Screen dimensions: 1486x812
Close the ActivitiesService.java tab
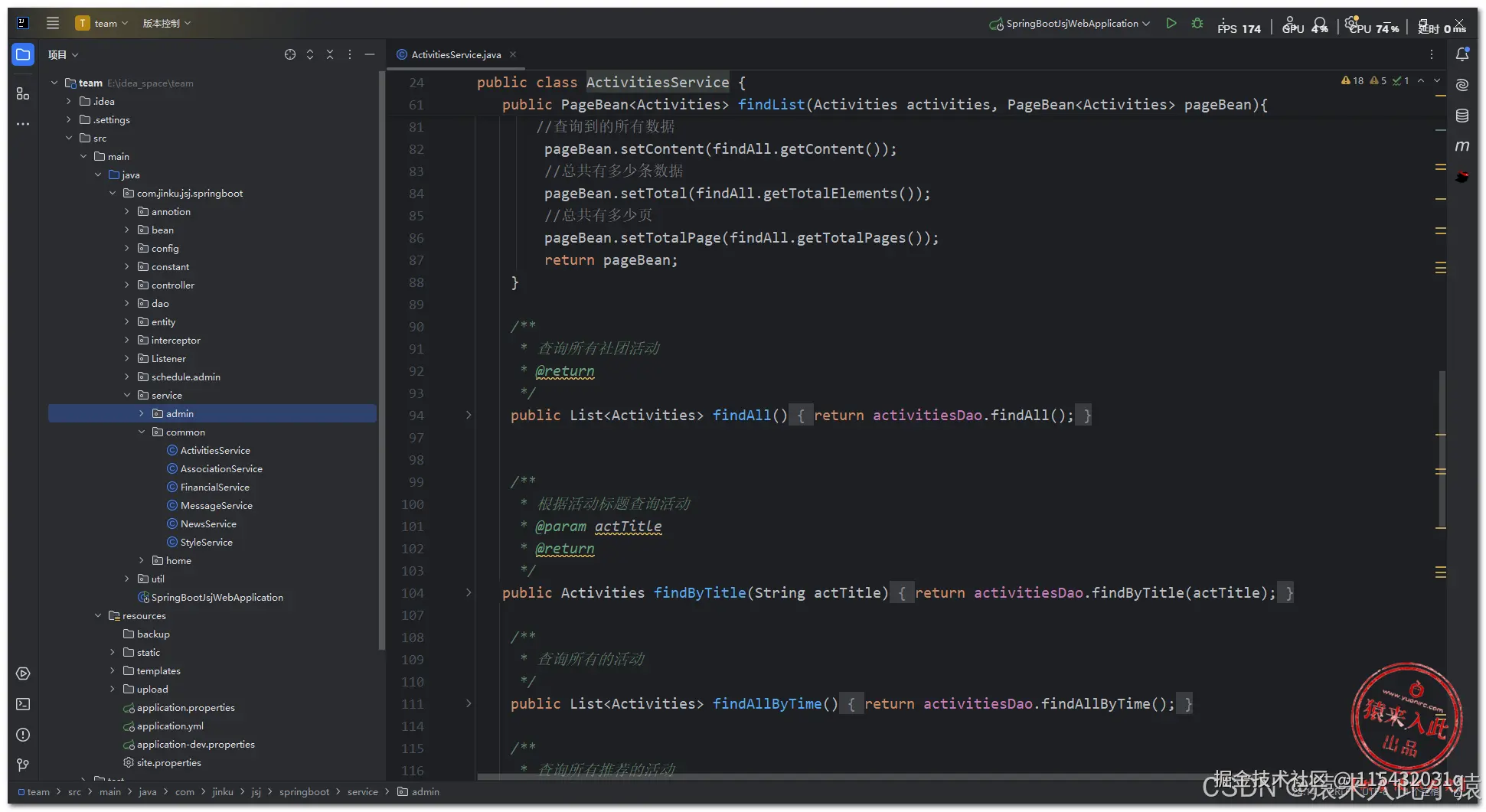513,54
